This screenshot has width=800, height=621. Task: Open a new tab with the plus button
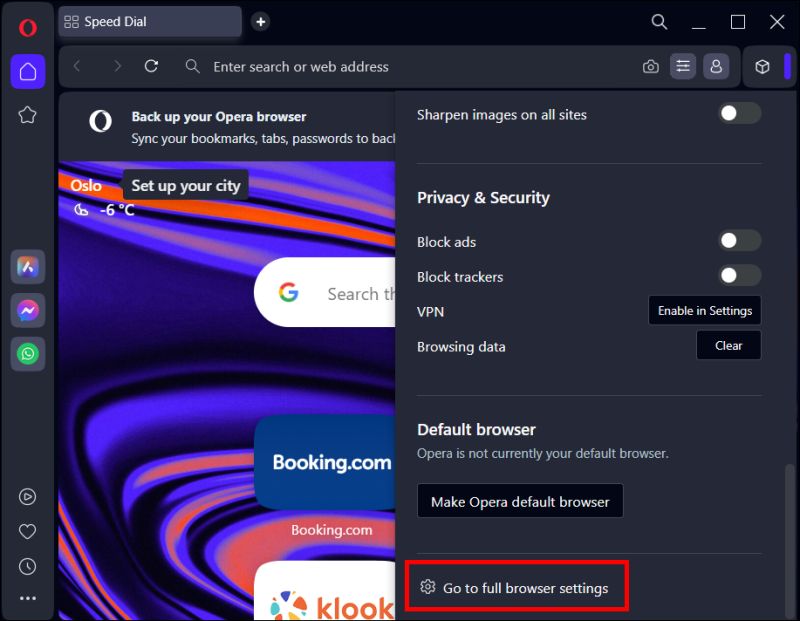click(x=260, y=21)
